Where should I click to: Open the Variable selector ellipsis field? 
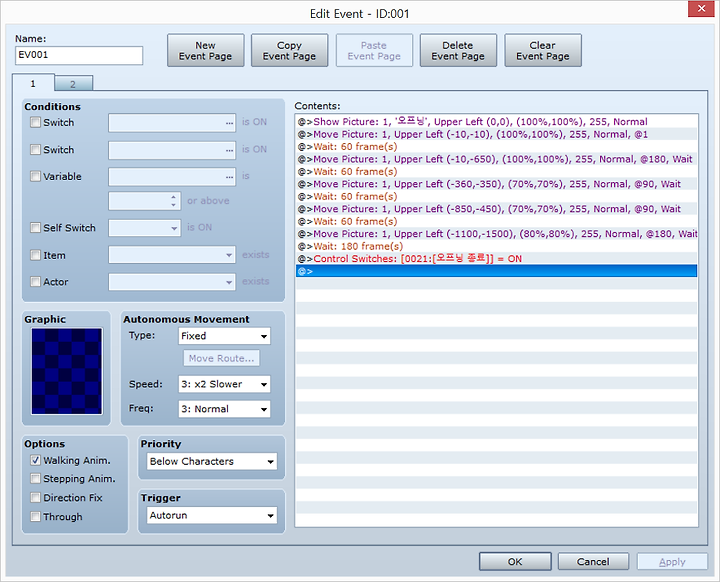(172, 176)
